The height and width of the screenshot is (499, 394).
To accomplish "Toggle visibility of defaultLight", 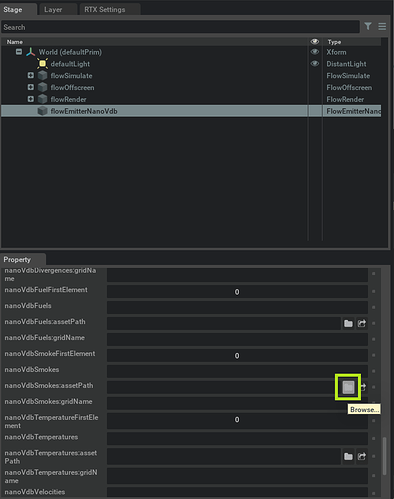I will [315, 64].
